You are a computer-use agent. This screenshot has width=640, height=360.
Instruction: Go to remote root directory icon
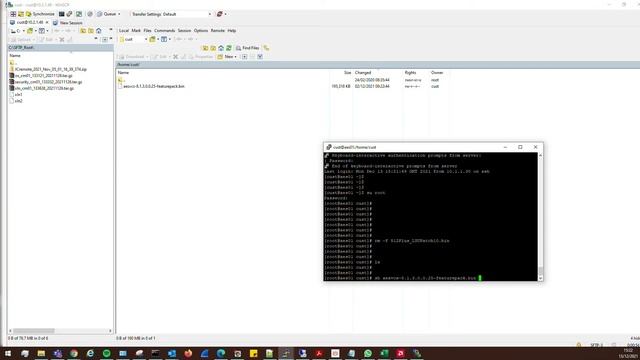point(213,48)
